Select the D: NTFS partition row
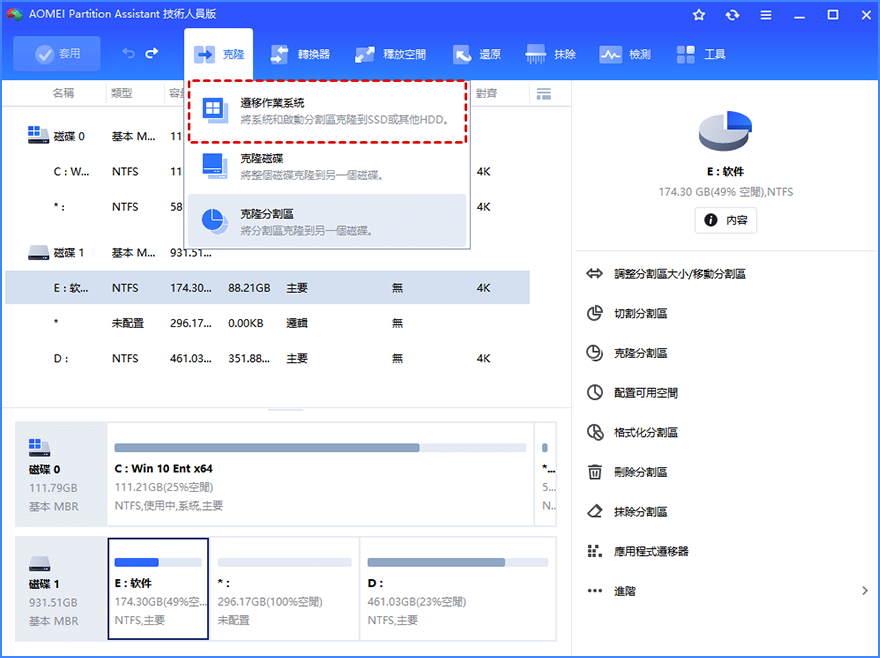The width and height of the screenshot is (880, 658). (x=267, y=358)
